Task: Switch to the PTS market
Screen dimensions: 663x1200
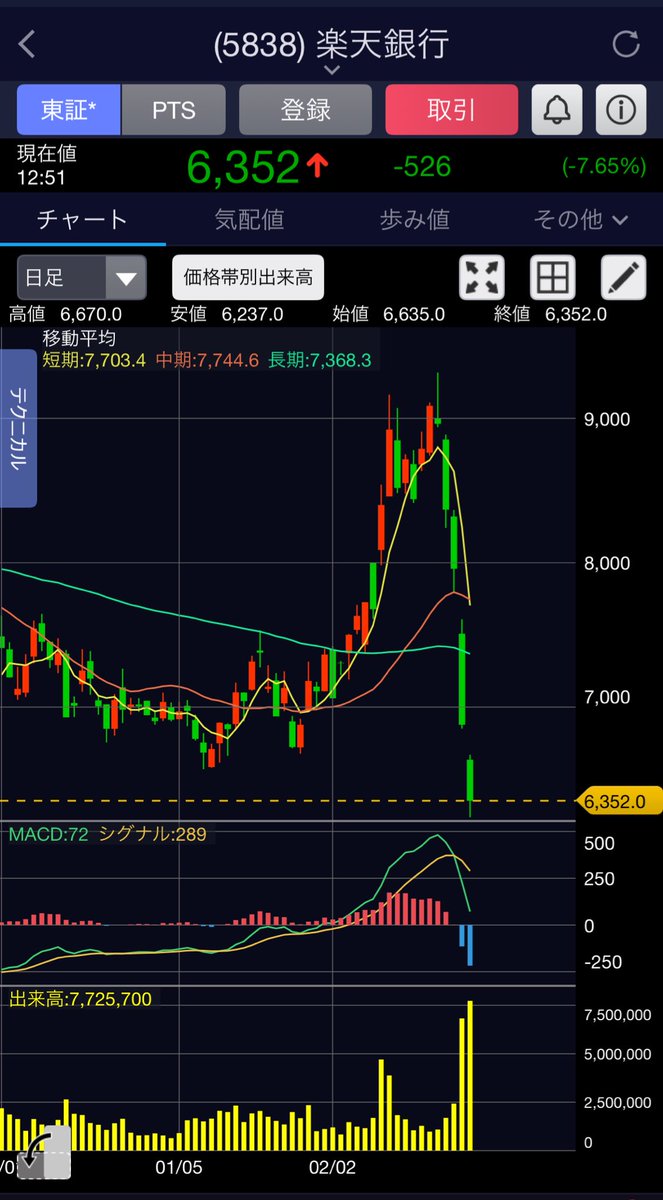Action: tap(174, 110)
